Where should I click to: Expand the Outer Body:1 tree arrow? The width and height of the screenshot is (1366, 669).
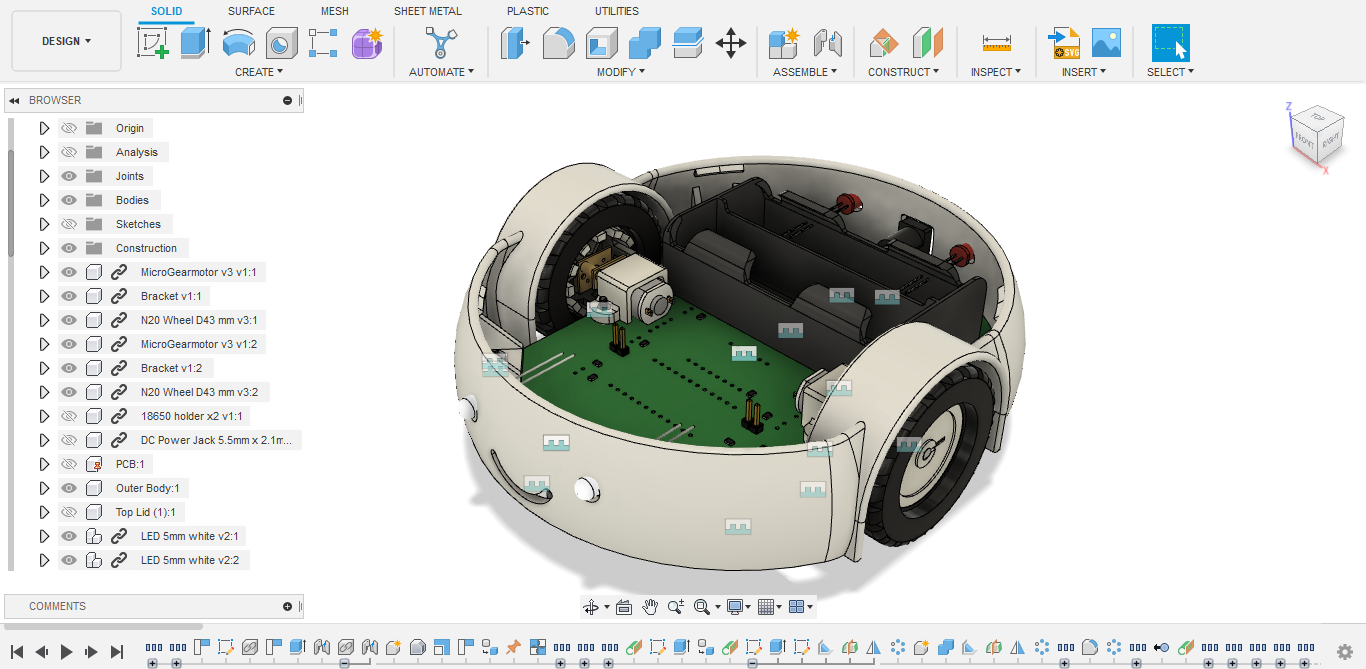(44, 487)
